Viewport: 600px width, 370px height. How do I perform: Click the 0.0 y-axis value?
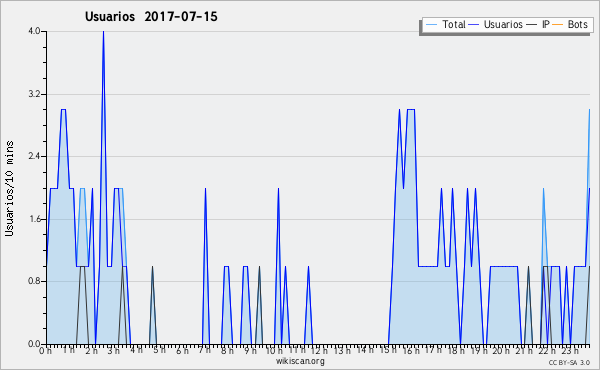[34, 344]
